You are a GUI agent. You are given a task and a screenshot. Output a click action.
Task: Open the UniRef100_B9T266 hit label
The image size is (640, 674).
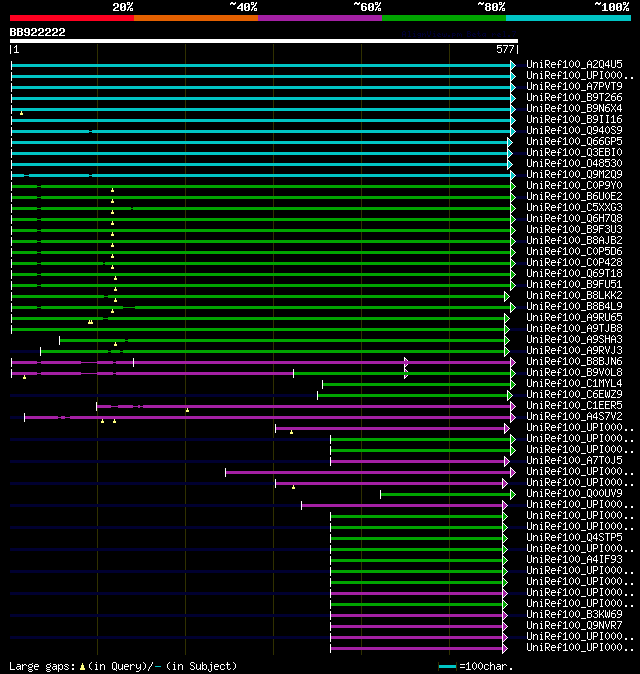(574, 98)
